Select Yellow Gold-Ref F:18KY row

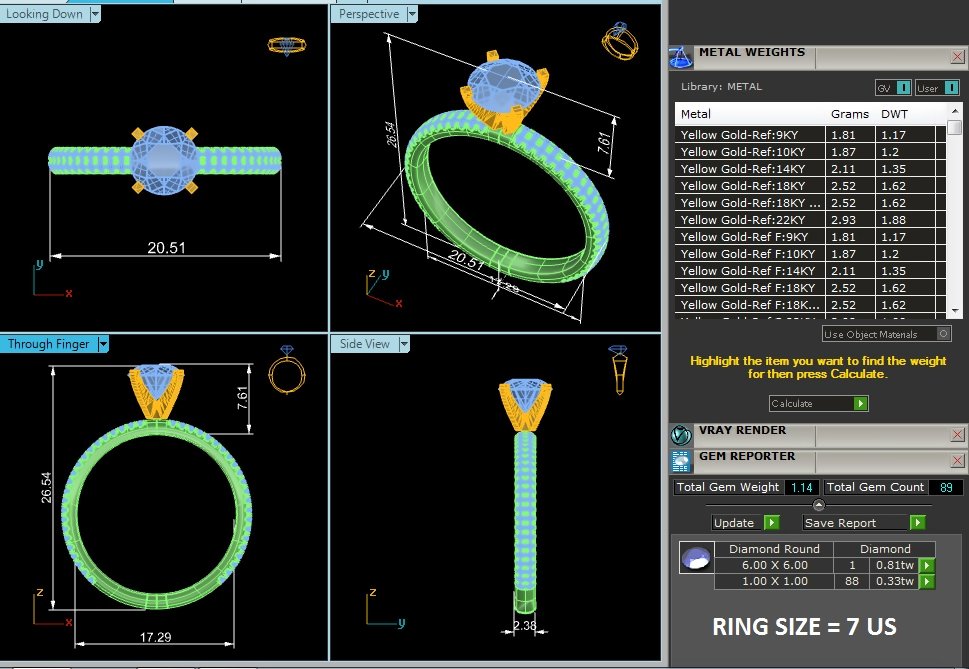pyautogui.click(x=810, y=288)
